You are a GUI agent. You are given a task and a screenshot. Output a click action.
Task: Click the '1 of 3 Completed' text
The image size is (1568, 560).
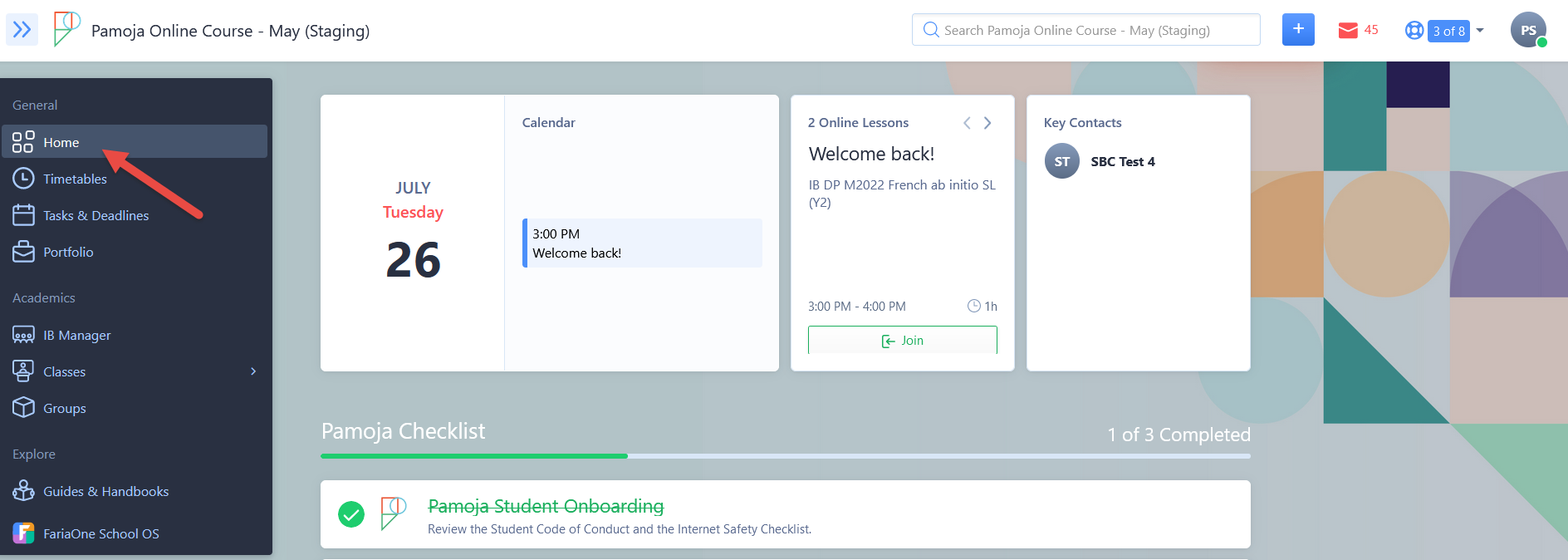[x=1178, y=435]
